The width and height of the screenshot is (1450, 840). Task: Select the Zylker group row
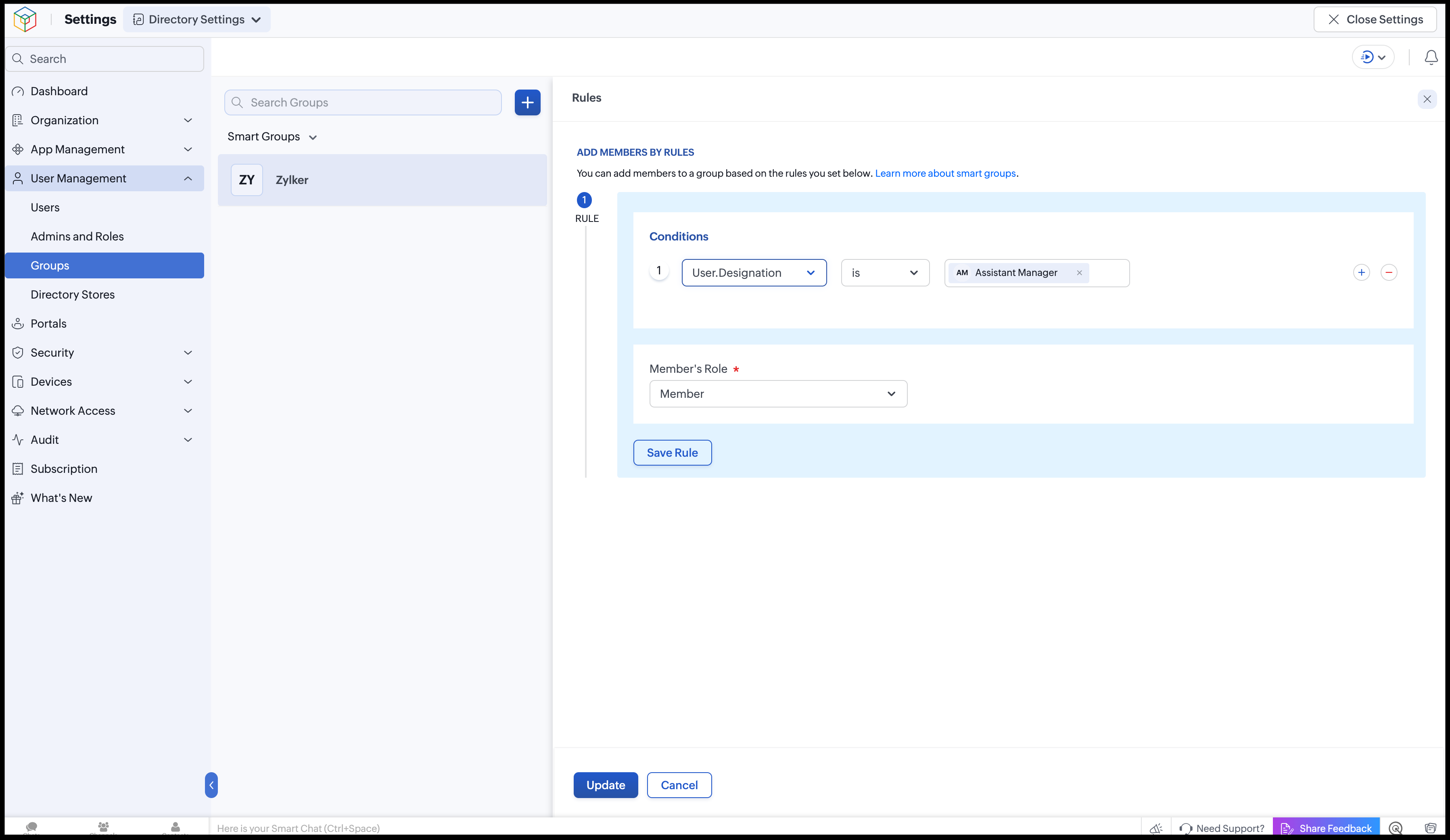382,180
